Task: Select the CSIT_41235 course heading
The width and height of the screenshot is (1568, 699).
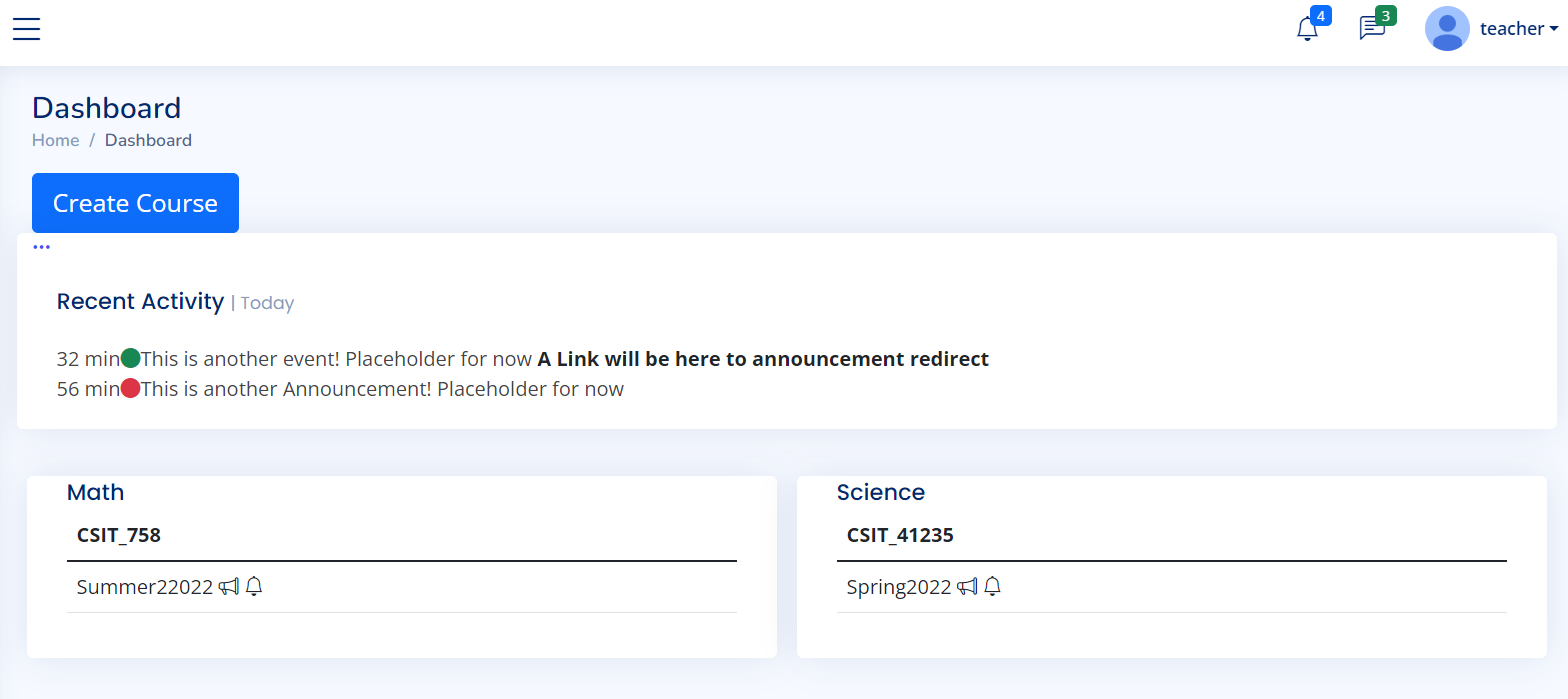Action: click(900, 535)
